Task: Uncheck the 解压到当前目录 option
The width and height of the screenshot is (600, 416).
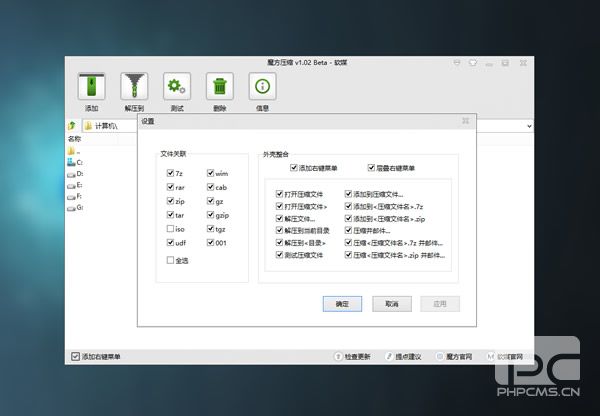Action: (x=280, y=230)
